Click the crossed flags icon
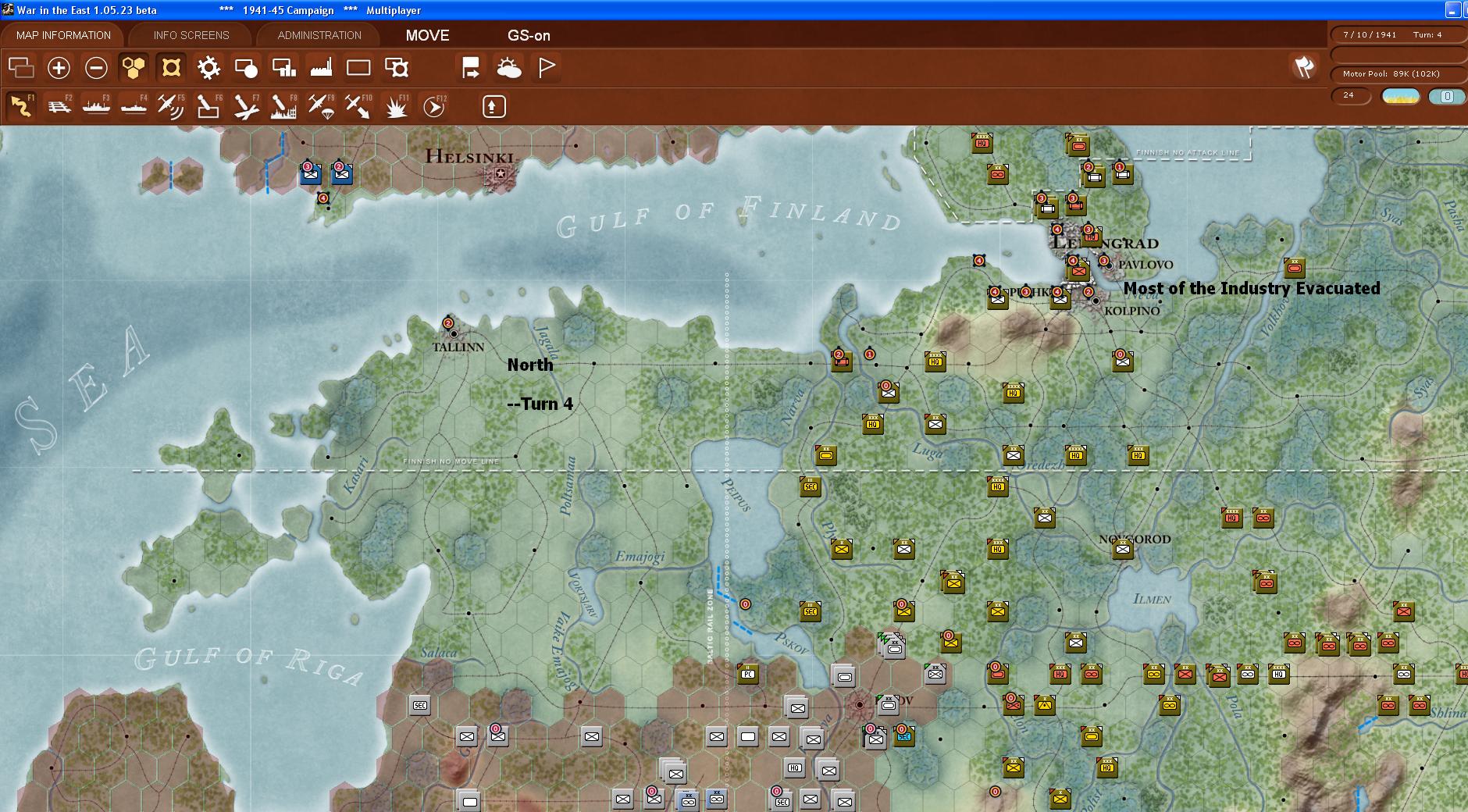The image size is (1468, 812). 1304,67
